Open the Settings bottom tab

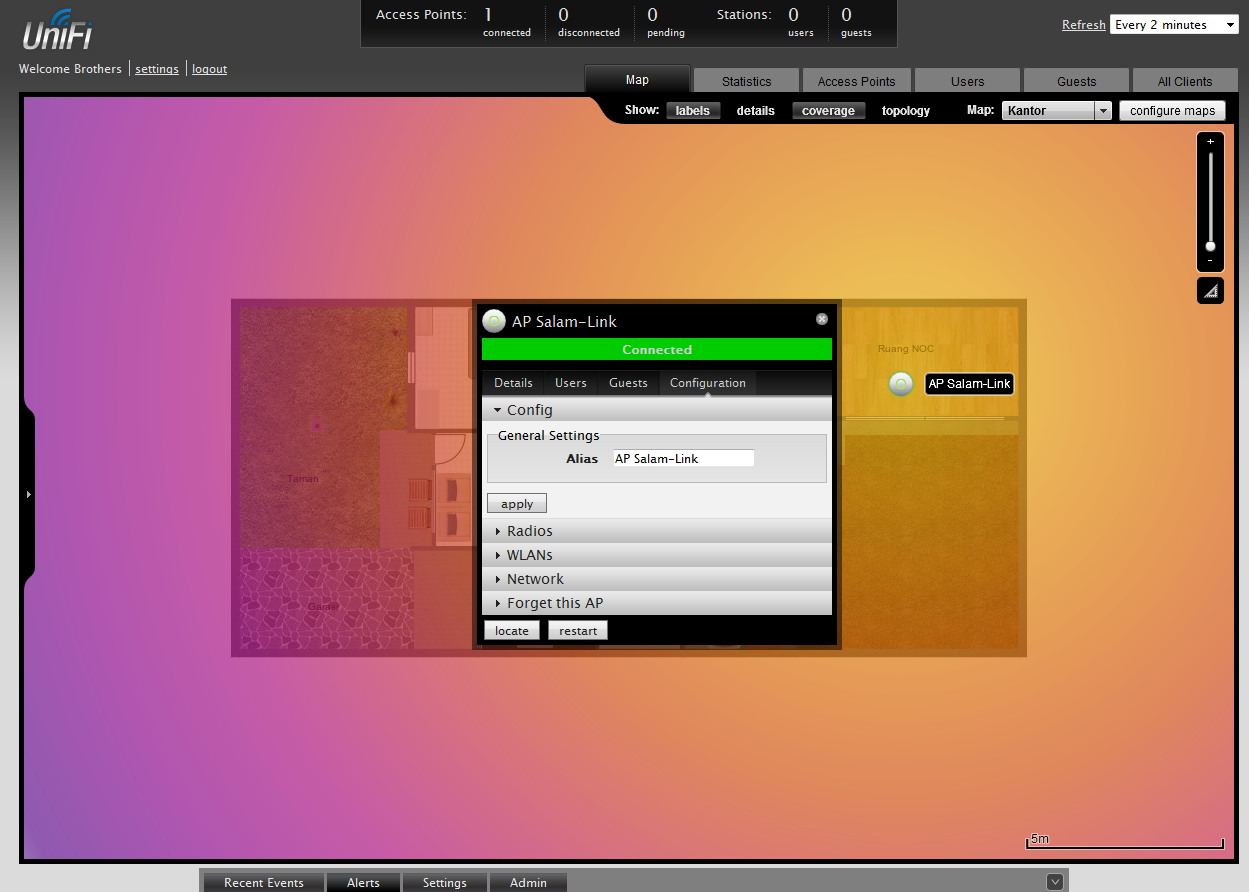pyautogui.click(x=445, y=882)
